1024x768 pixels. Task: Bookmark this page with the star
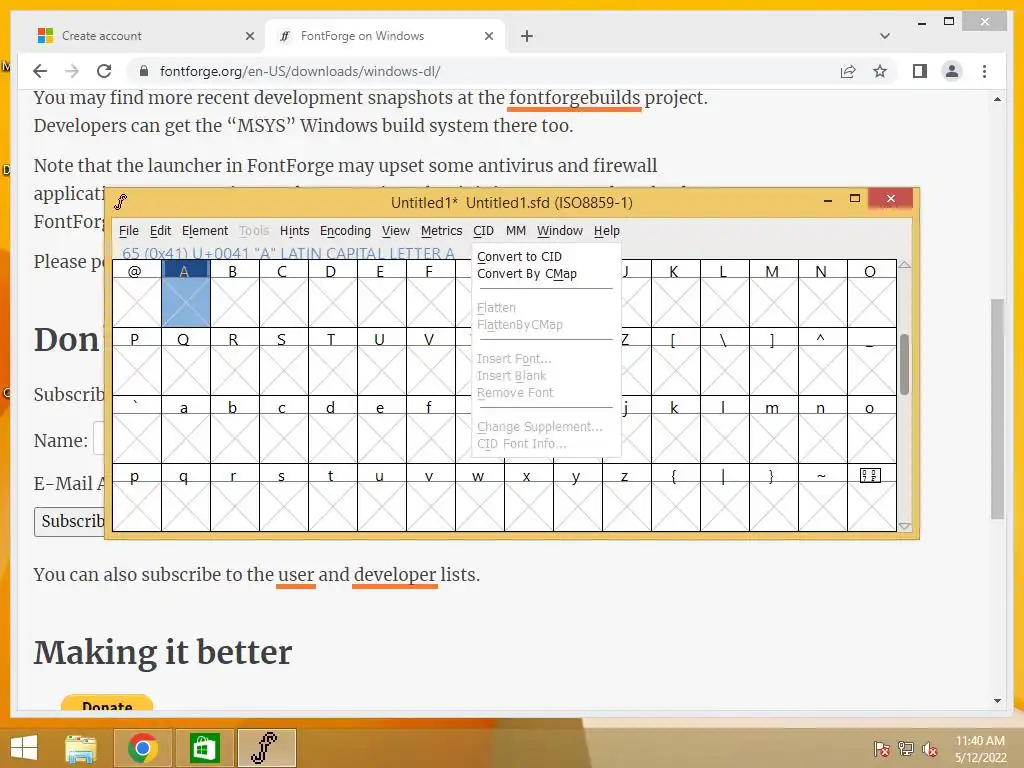880,71
